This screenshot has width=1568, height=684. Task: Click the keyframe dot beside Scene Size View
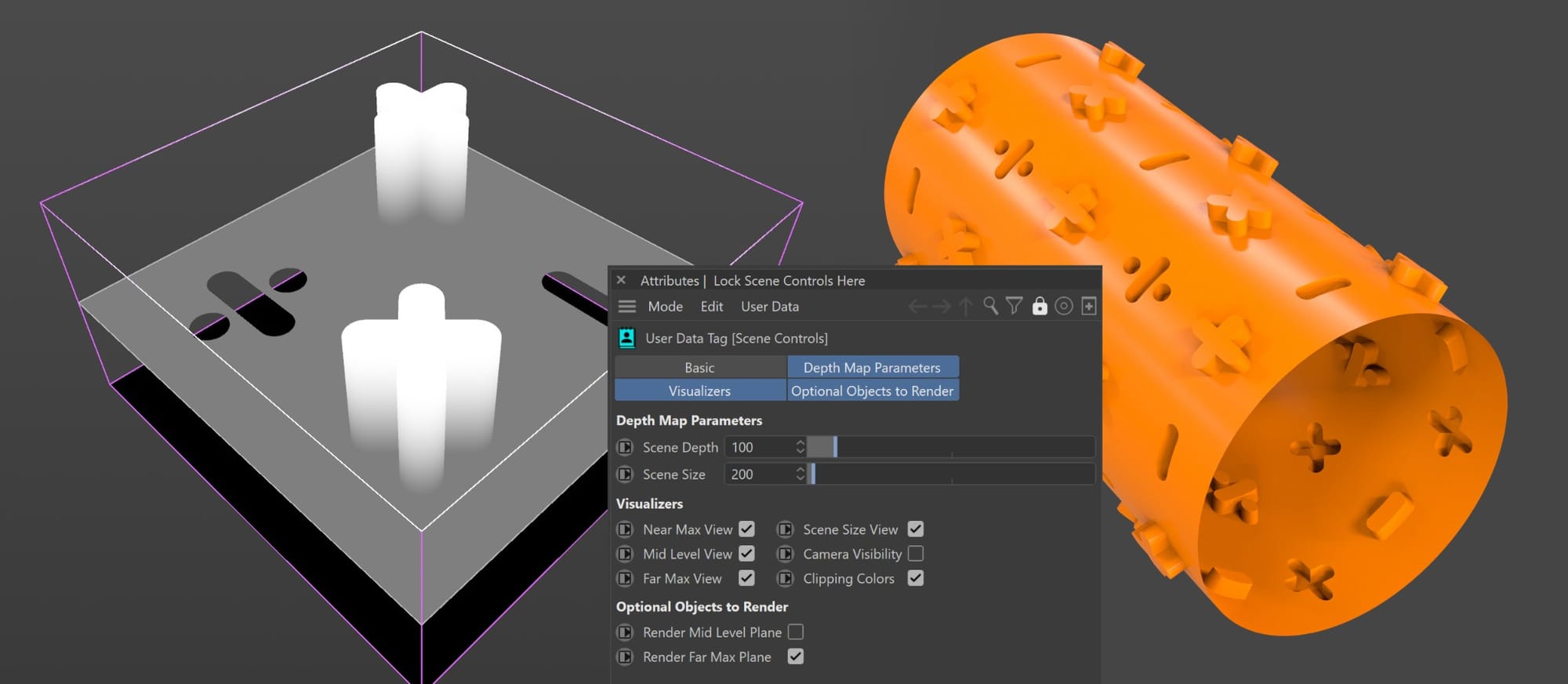[x=785, y=529]
